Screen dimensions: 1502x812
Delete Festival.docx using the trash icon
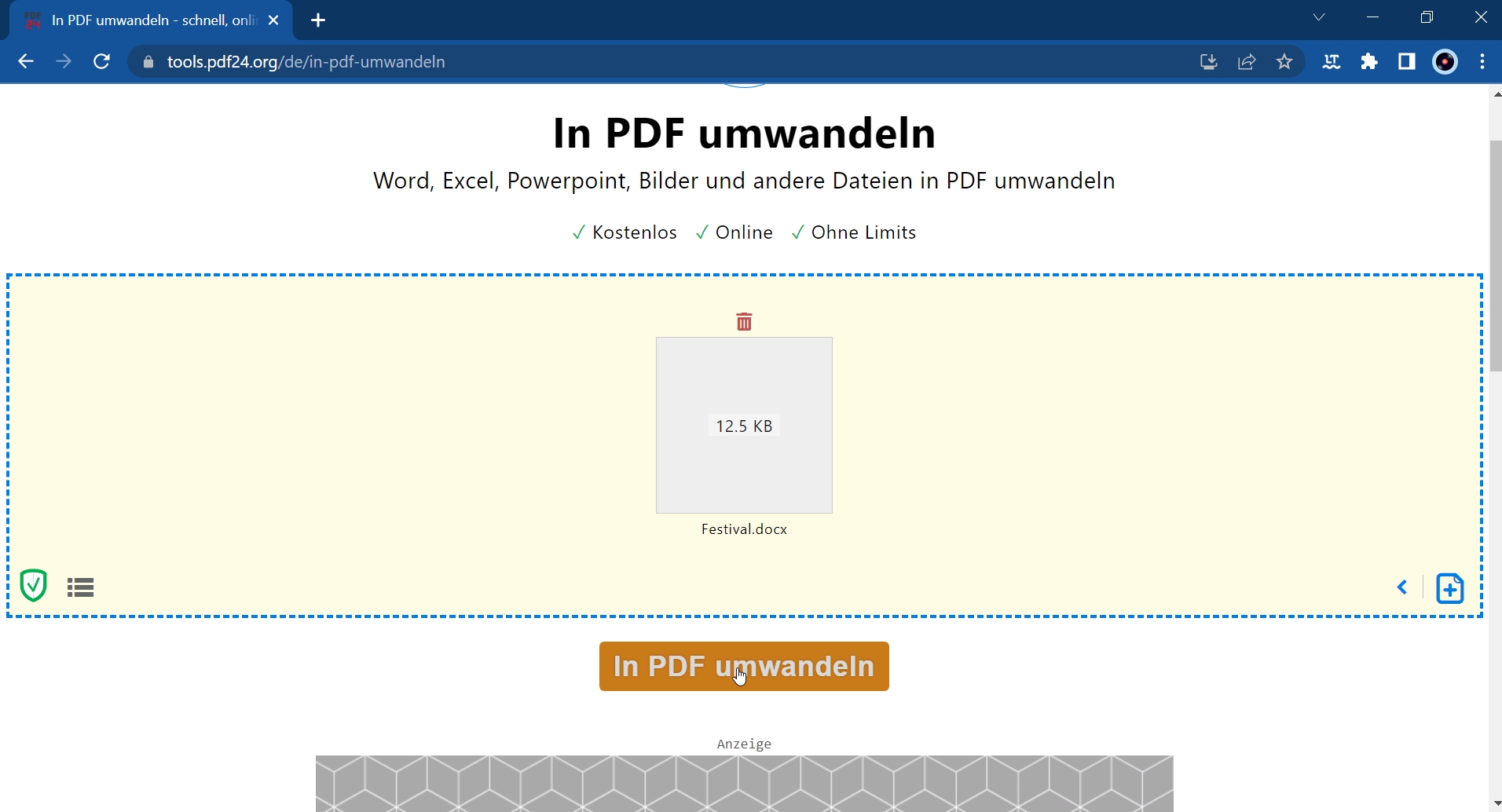tap(744, 321)
